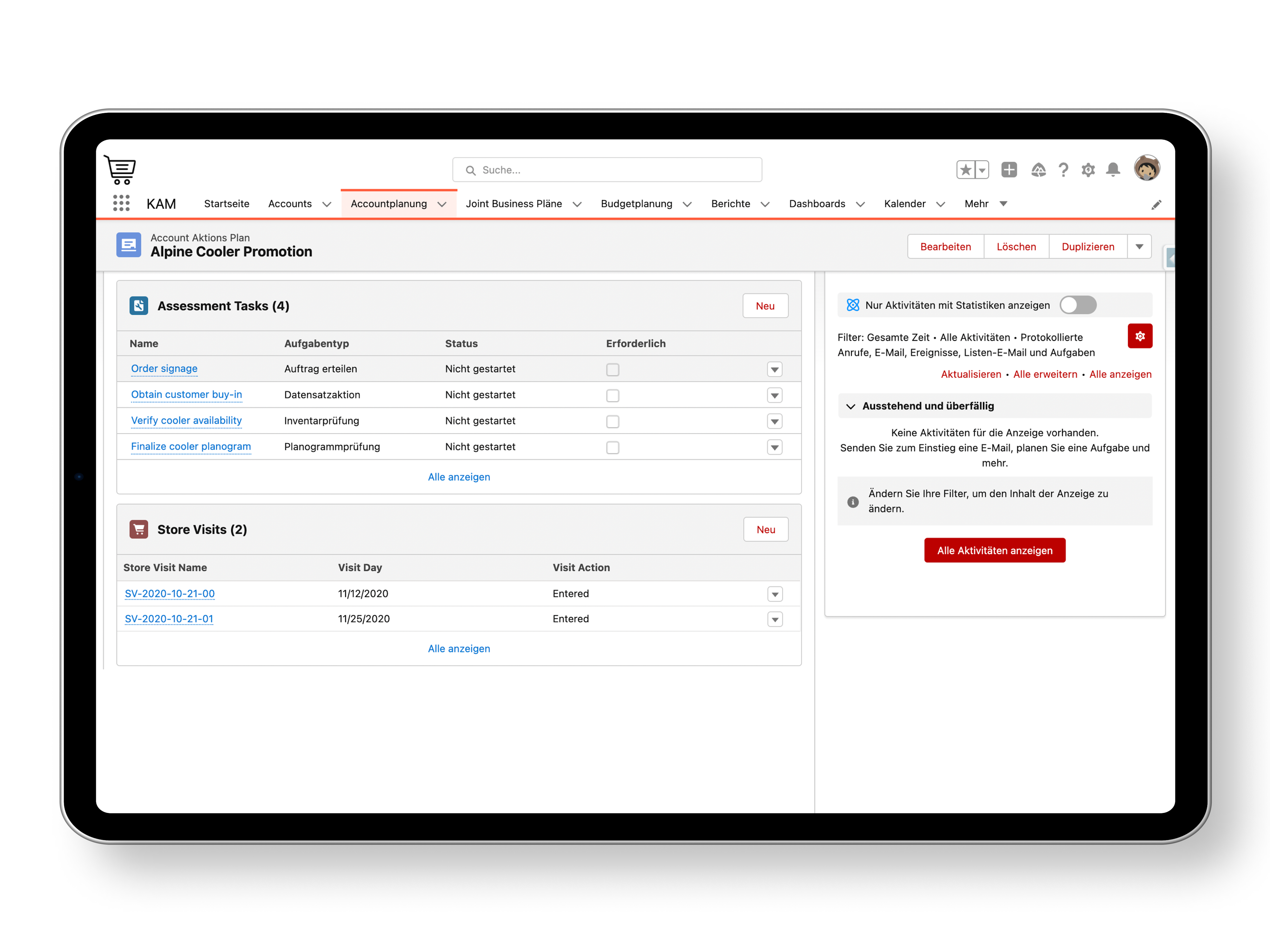The width and height of the screenshot is (1270, 952).
Task: Open the App Launcher grid icon
Action: pyautogui.click(x=121, y=203)
